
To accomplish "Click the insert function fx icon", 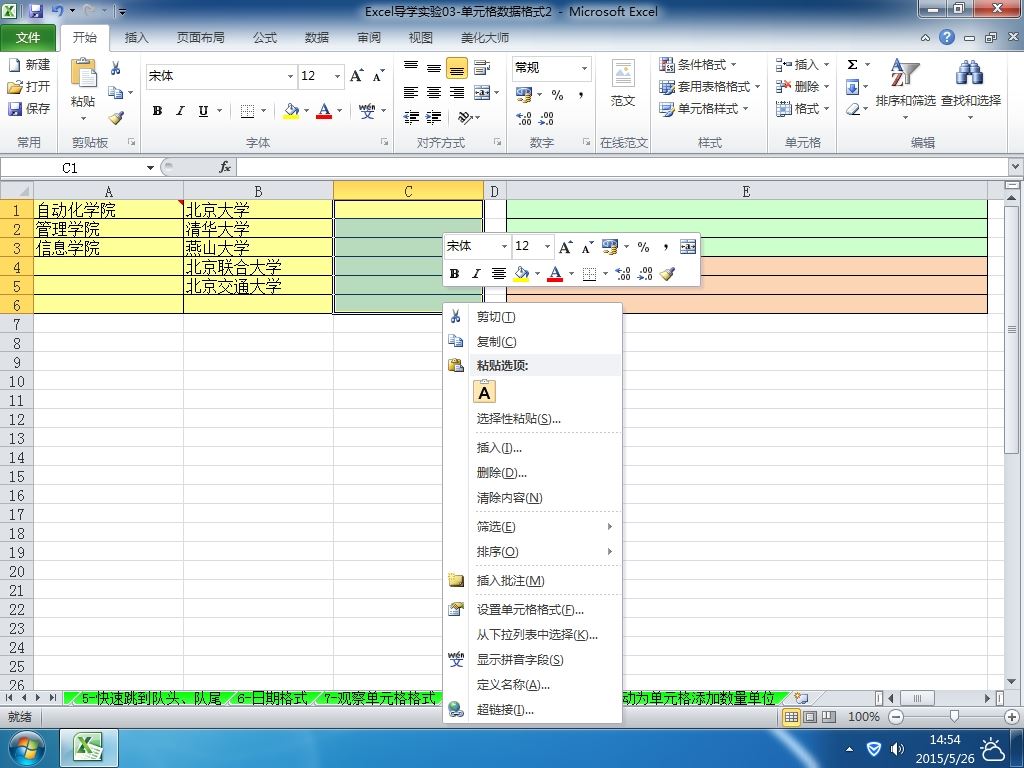I will click(225, 167).
